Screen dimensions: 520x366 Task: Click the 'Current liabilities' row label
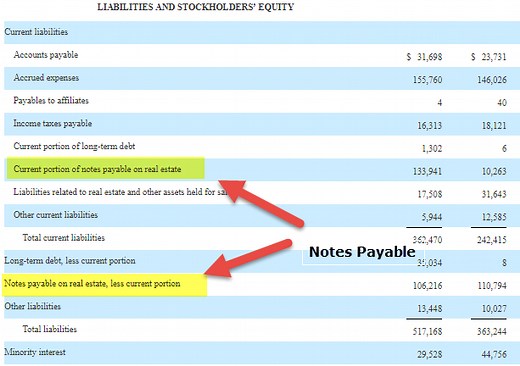tap(36, 32)
